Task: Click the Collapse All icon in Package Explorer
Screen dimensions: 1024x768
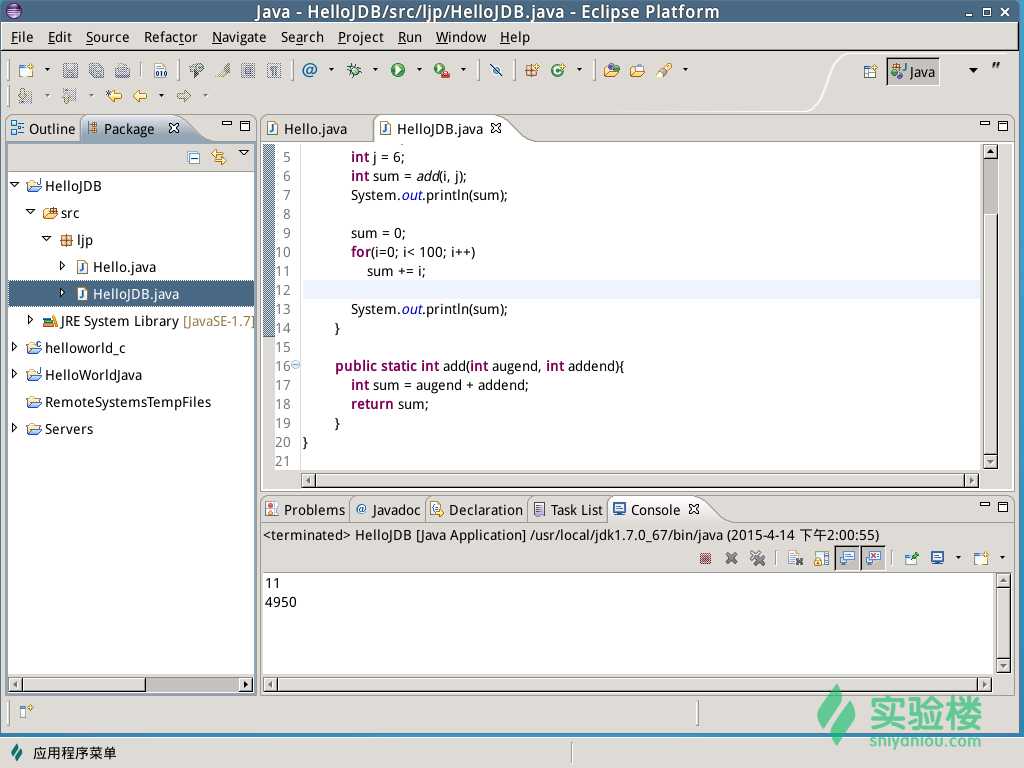Action: click(x=194, y=157)
